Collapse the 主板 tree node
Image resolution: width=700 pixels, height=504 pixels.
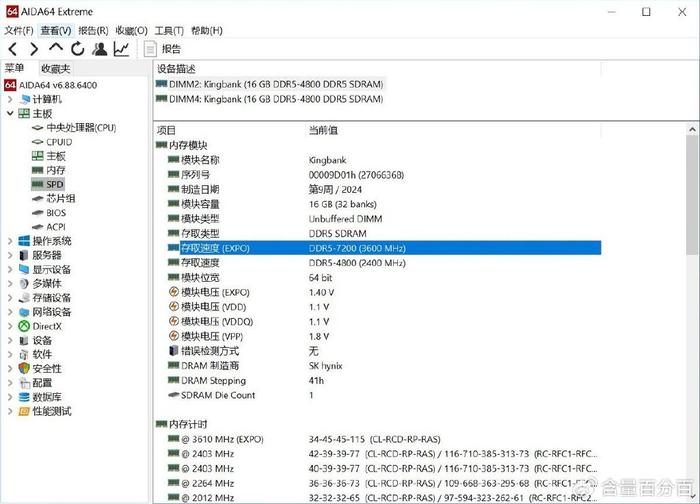tap(10, 113)
